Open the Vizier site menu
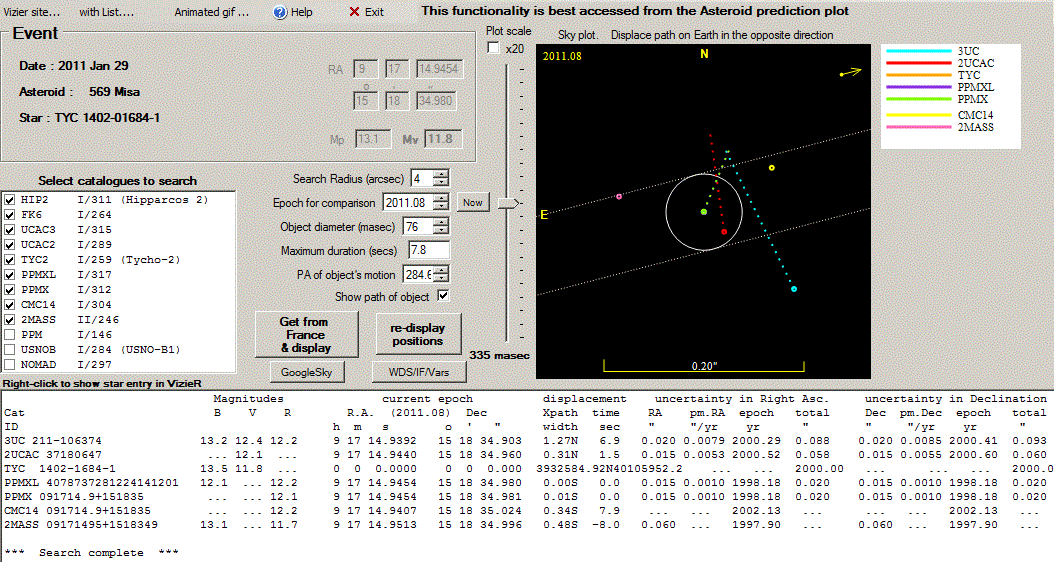The image size is (1054, 562). [x=32, y=12]
